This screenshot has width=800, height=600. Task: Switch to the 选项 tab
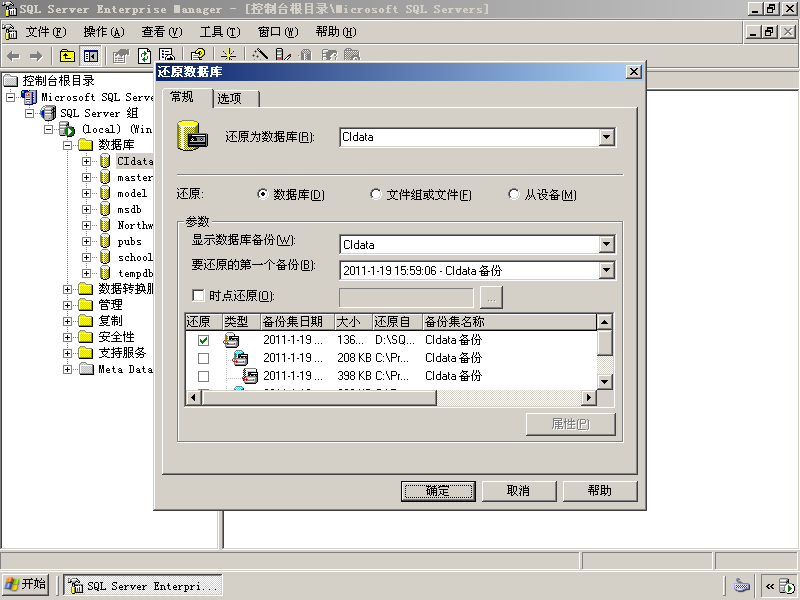235,98
